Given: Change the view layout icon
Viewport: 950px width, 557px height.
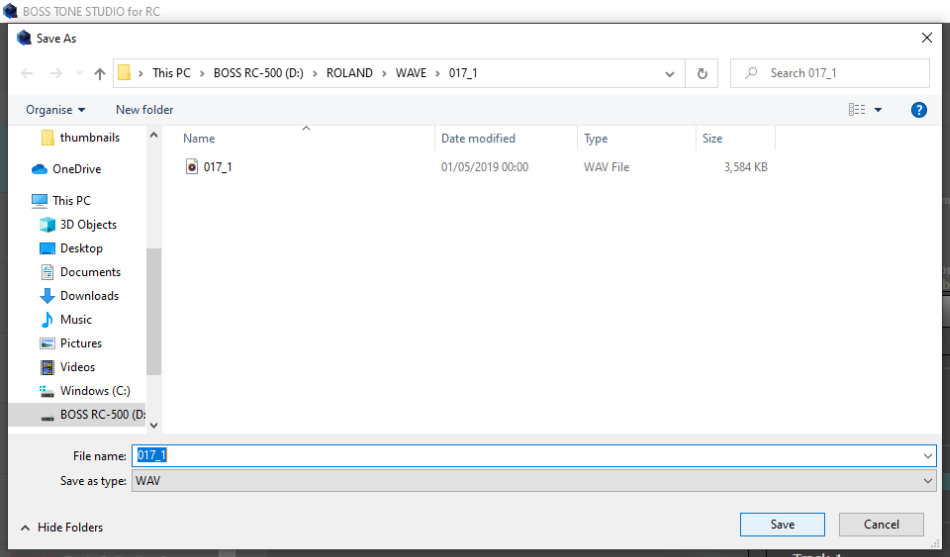Looking at the screenshot, I should 857,110.
